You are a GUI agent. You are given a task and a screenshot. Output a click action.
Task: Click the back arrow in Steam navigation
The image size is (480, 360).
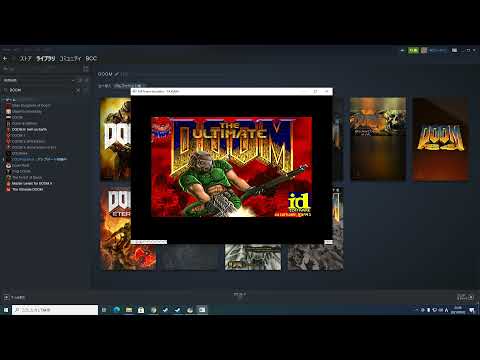point(5,59)
